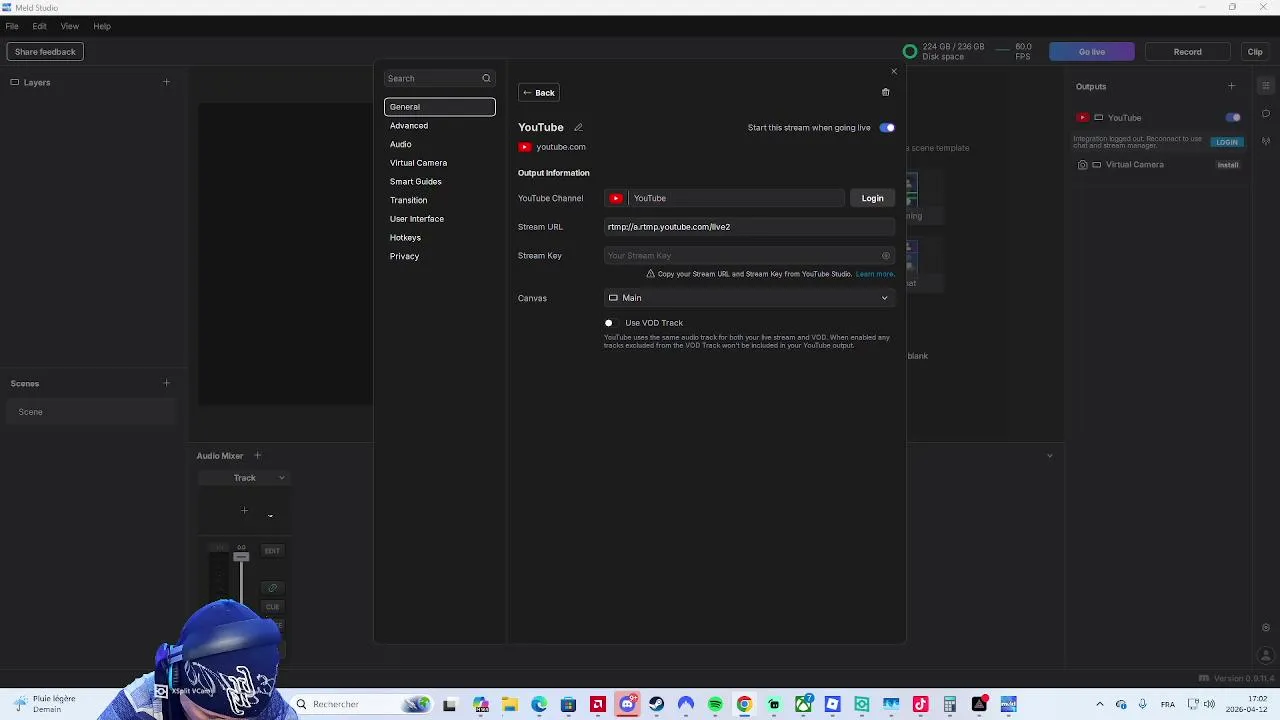Click the Clip button
Screen dimensions: 1280x720
click(1255, 52)
